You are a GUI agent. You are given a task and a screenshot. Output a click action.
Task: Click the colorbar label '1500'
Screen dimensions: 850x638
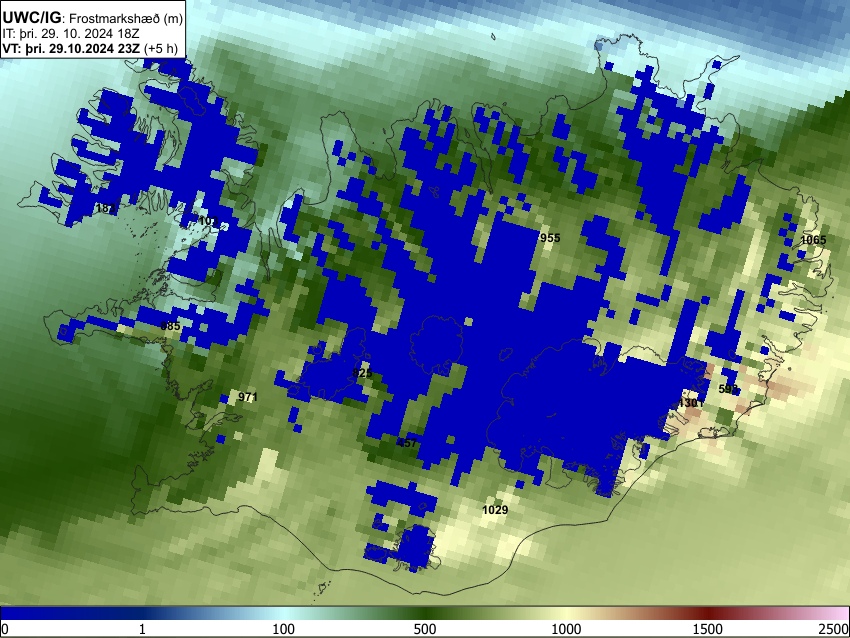(708, 629)
